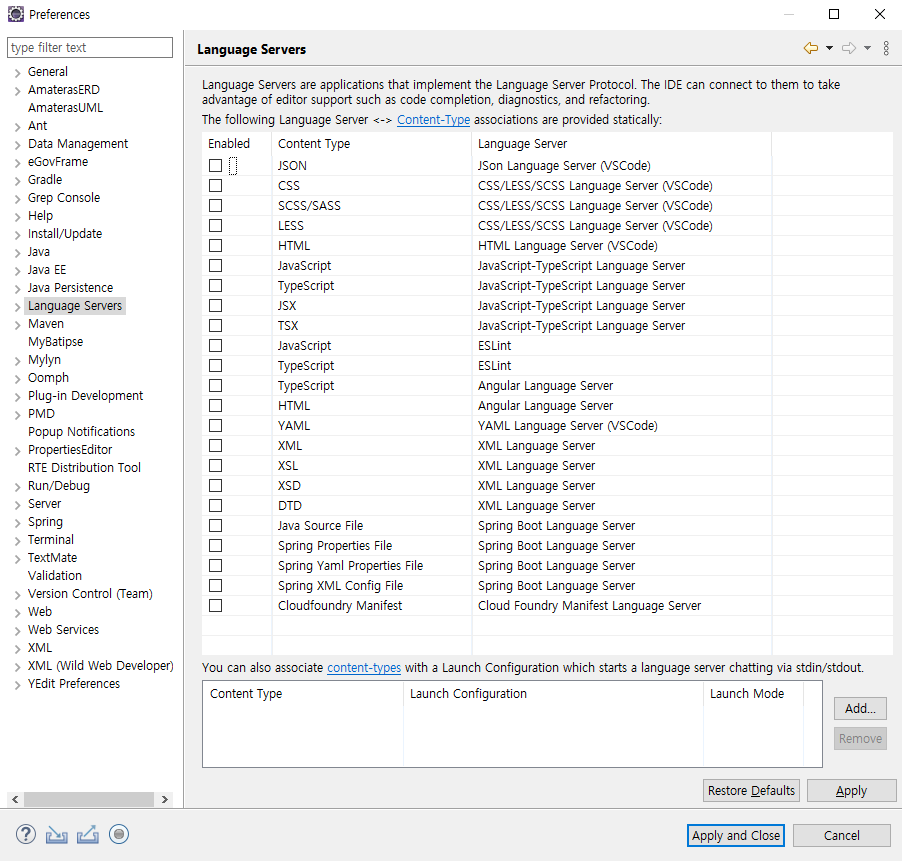The height and width of the screenshot is (861, 902).
Task: Enable the LESS content type checkbox
Action: click(x=215, y=225)
